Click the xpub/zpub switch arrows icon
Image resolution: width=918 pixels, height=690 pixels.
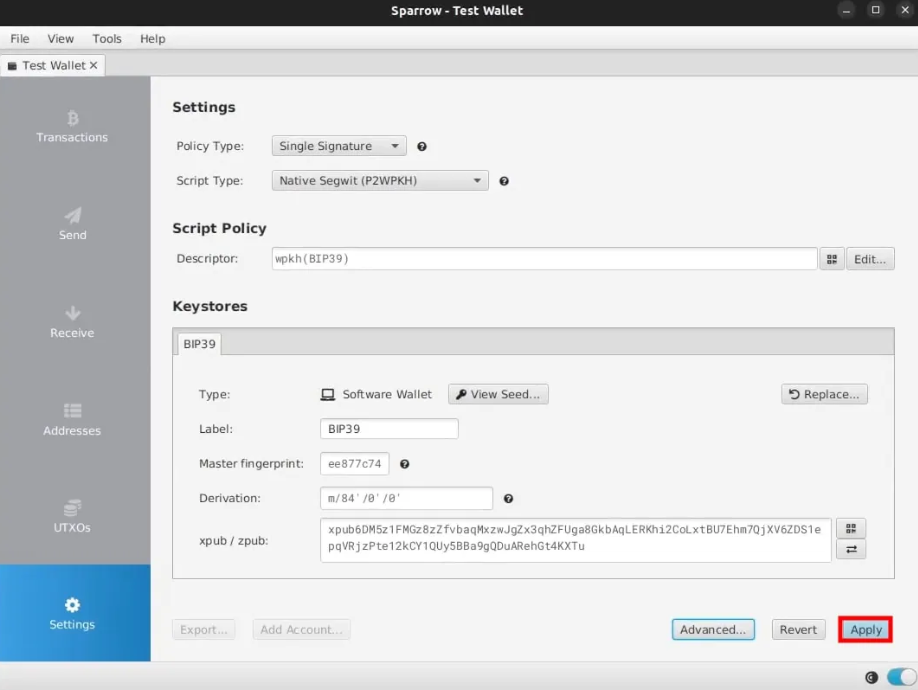coord(851,549)
